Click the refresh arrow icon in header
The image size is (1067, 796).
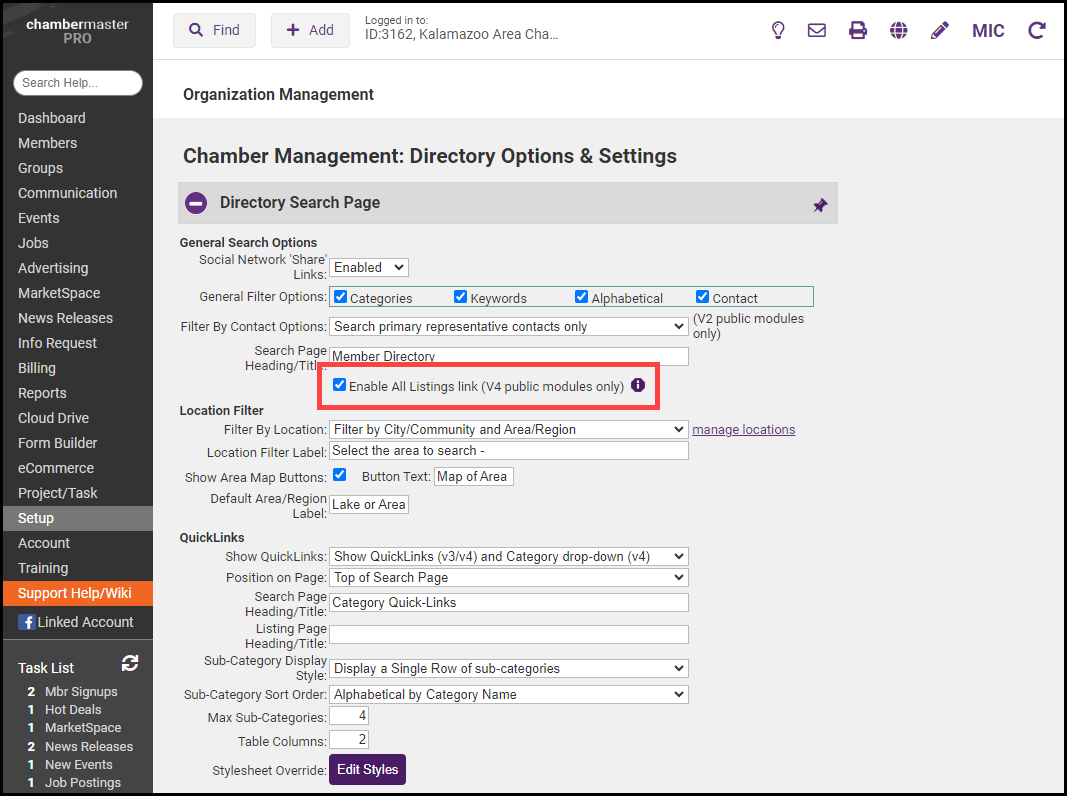(1037, 30)
